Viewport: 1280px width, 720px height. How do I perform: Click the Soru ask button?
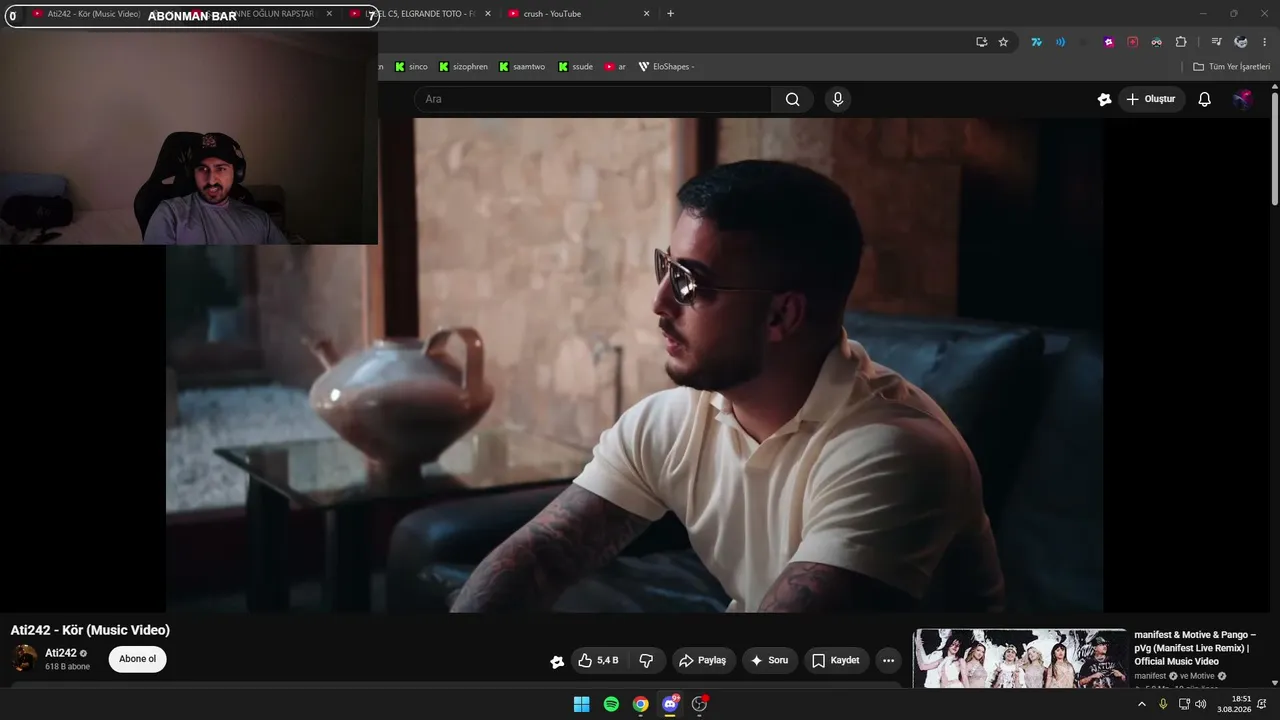[770, 660]
